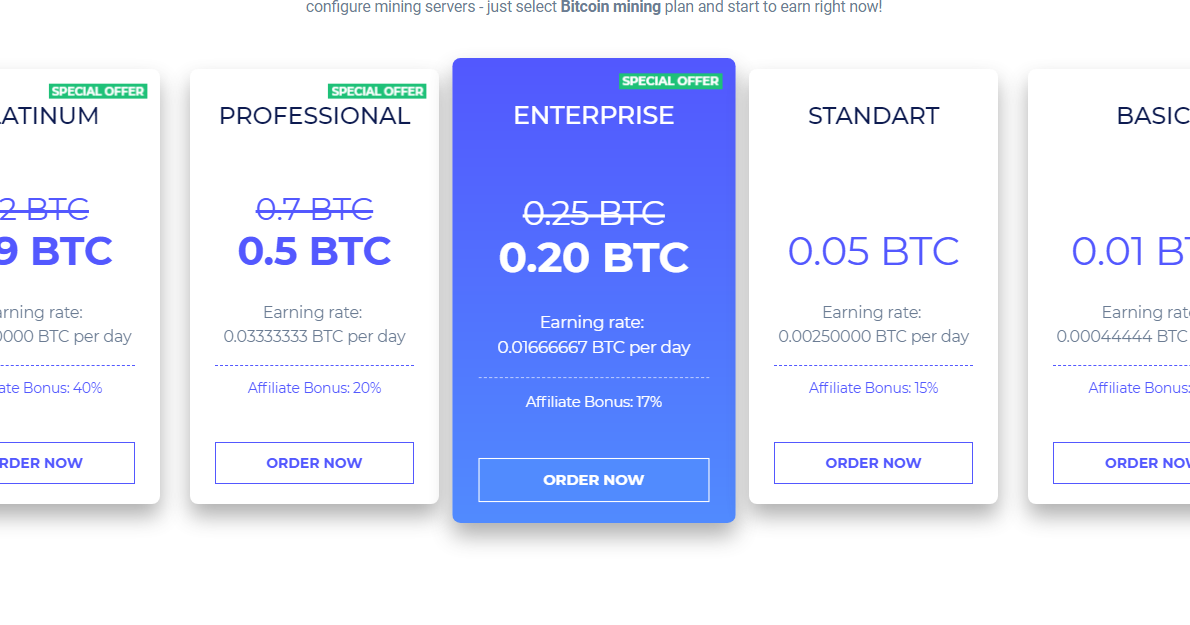1190x625 pixels.
Task: Click ORDER NOW on the PROFESSIONAL plan
Action: 314,462
